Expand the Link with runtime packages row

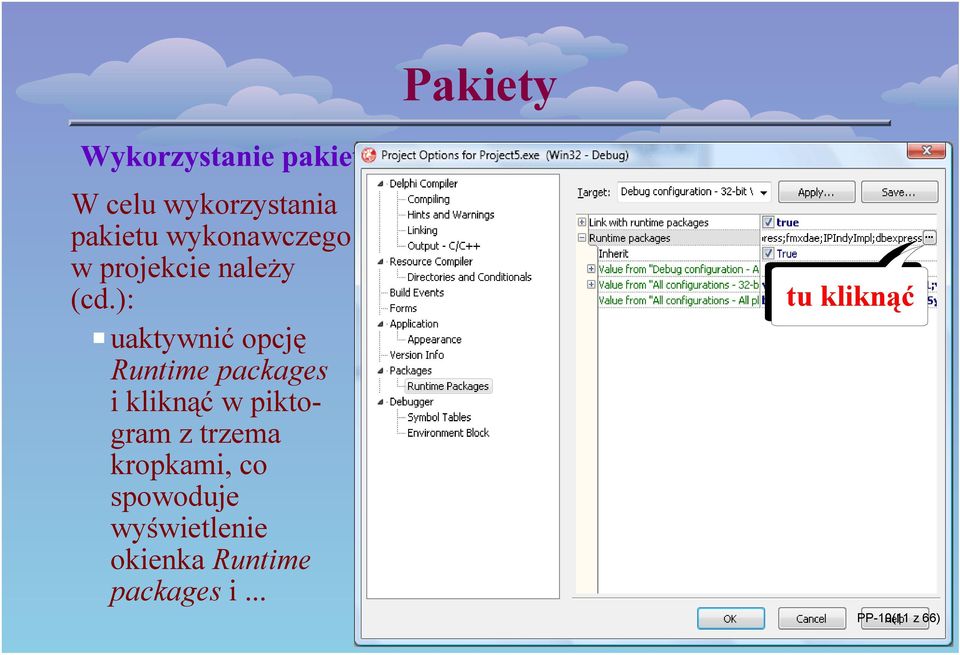click(582, 222)
